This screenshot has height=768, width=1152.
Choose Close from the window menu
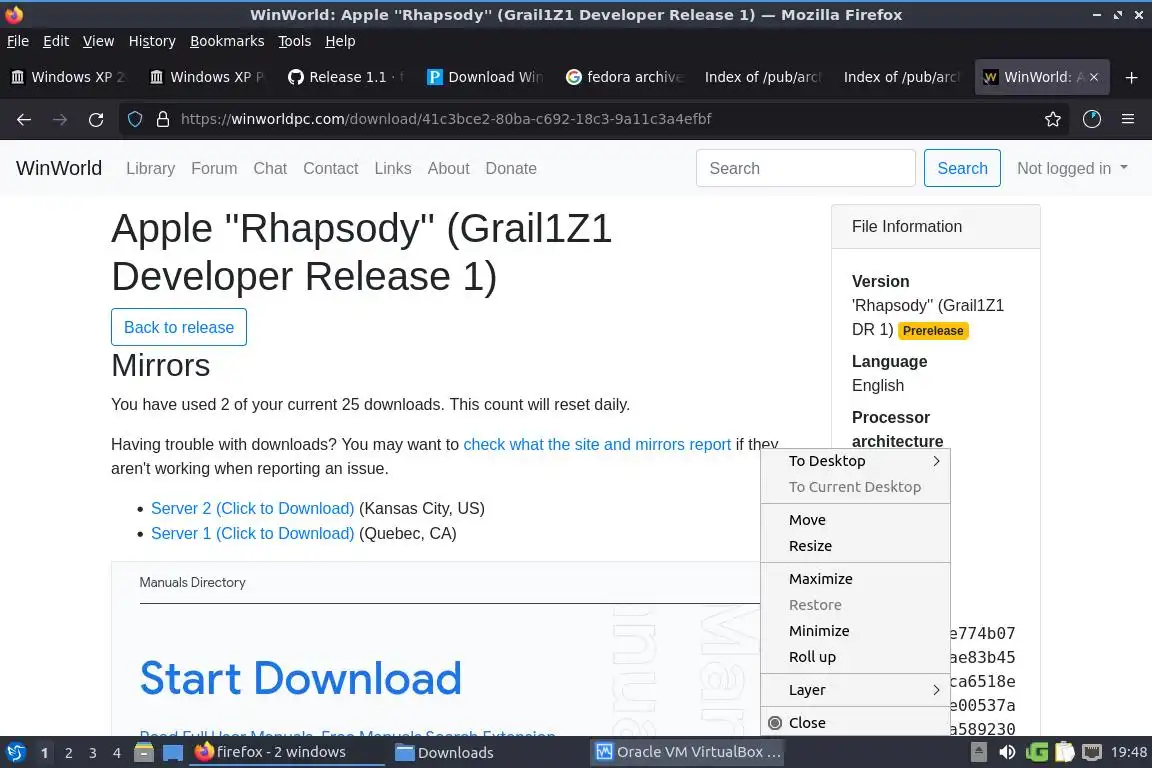pyautogui.click(x=855, y=722)
